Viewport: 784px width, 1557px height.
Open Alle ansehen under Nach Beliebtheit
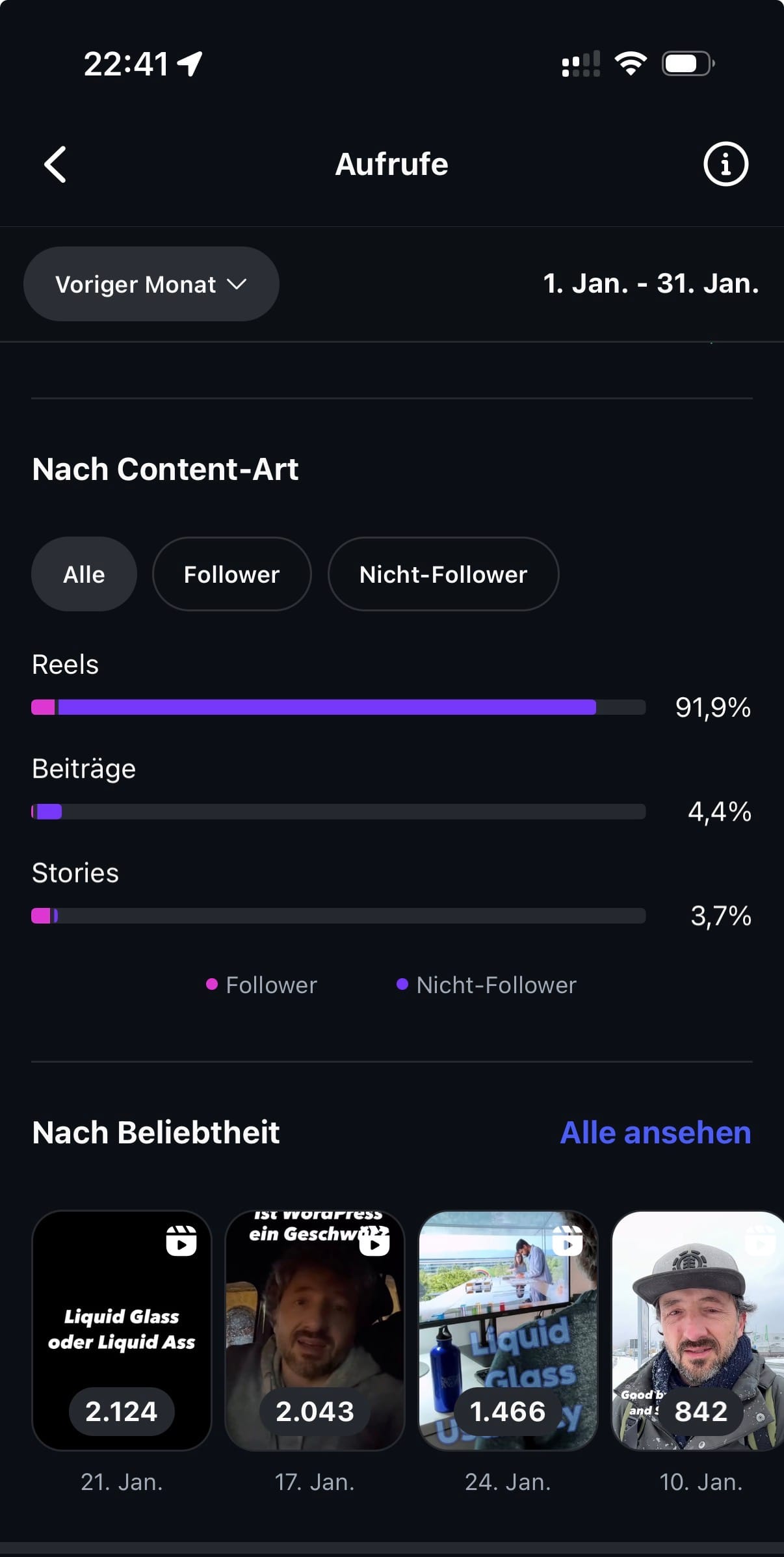655,1132
